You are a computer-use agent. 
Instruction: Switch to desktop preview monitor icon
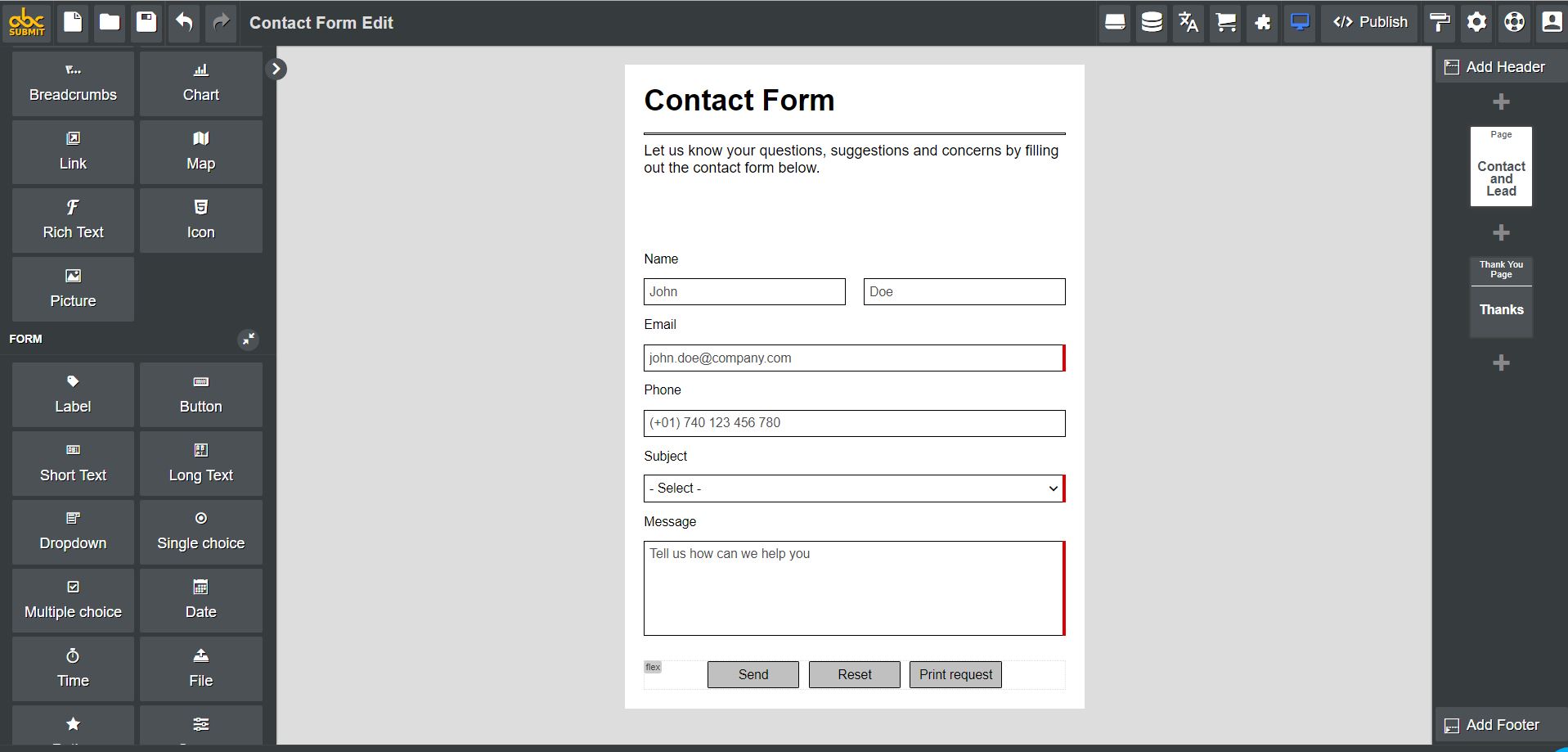pos(1300,22)
